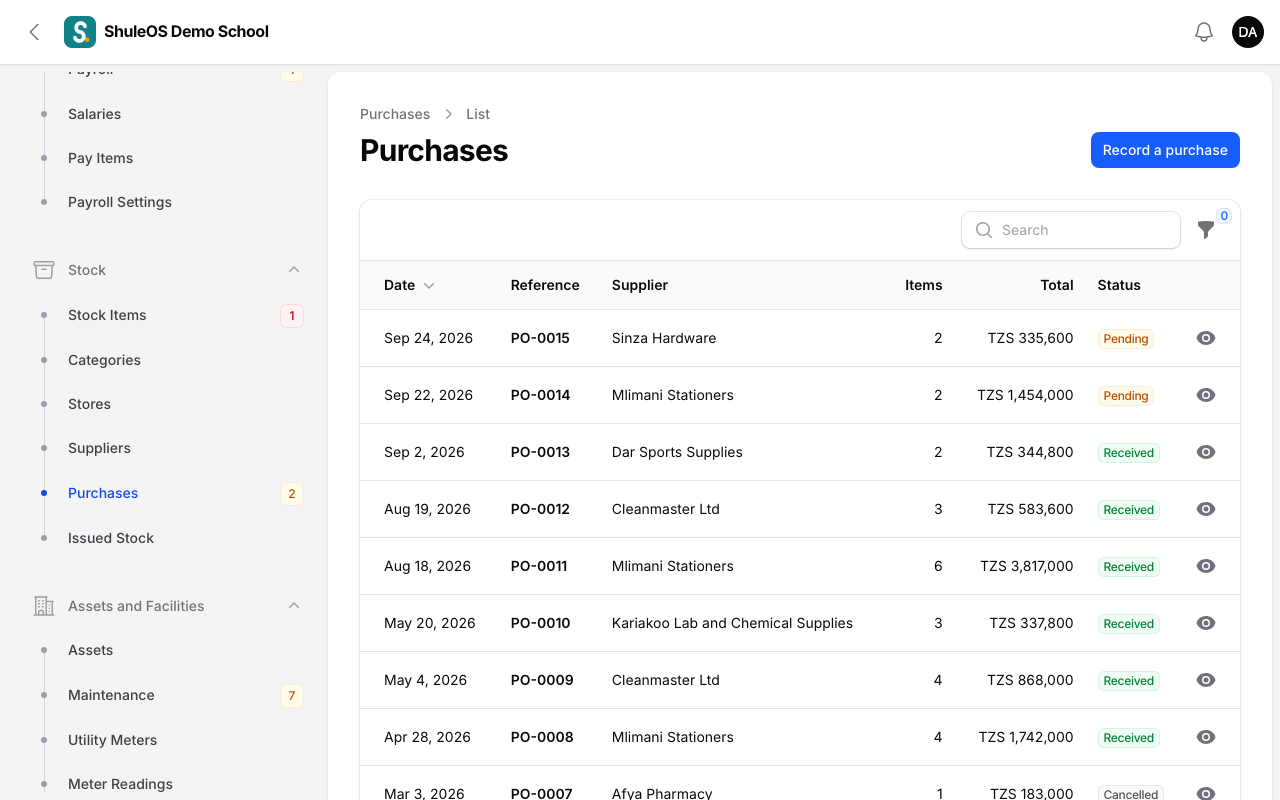Open Stores in the sidebar
Image resolution: width=1280 pixels, height=800 pixels.
tap(89, 404)
